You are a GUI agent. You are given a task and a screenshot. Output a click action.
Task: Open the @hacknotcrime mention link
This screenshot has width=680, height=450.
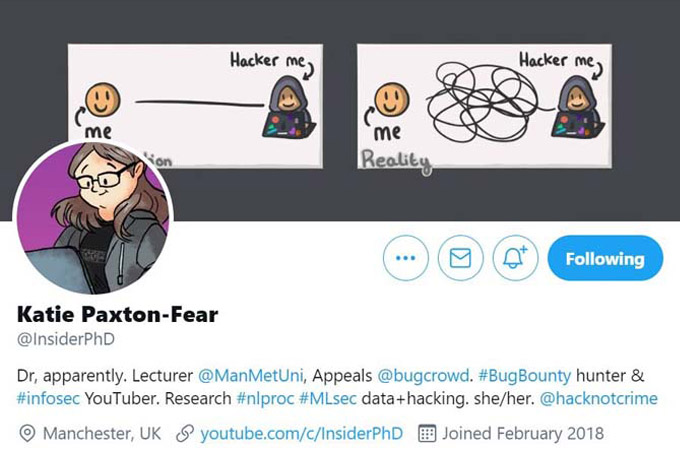click(598, 398)
